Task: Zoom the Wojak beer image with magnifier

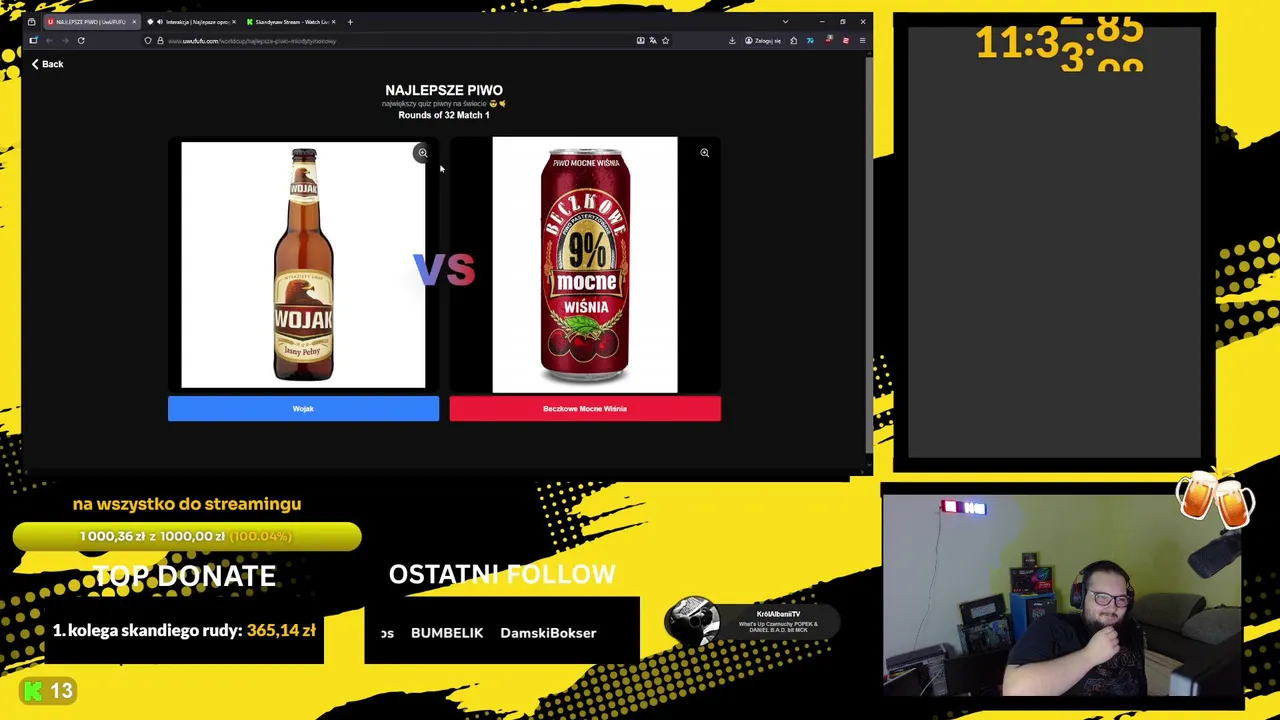Action: [422, 153]
